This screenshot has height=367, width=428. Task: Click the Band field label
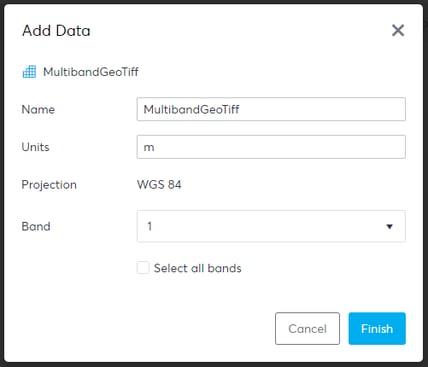36,226
